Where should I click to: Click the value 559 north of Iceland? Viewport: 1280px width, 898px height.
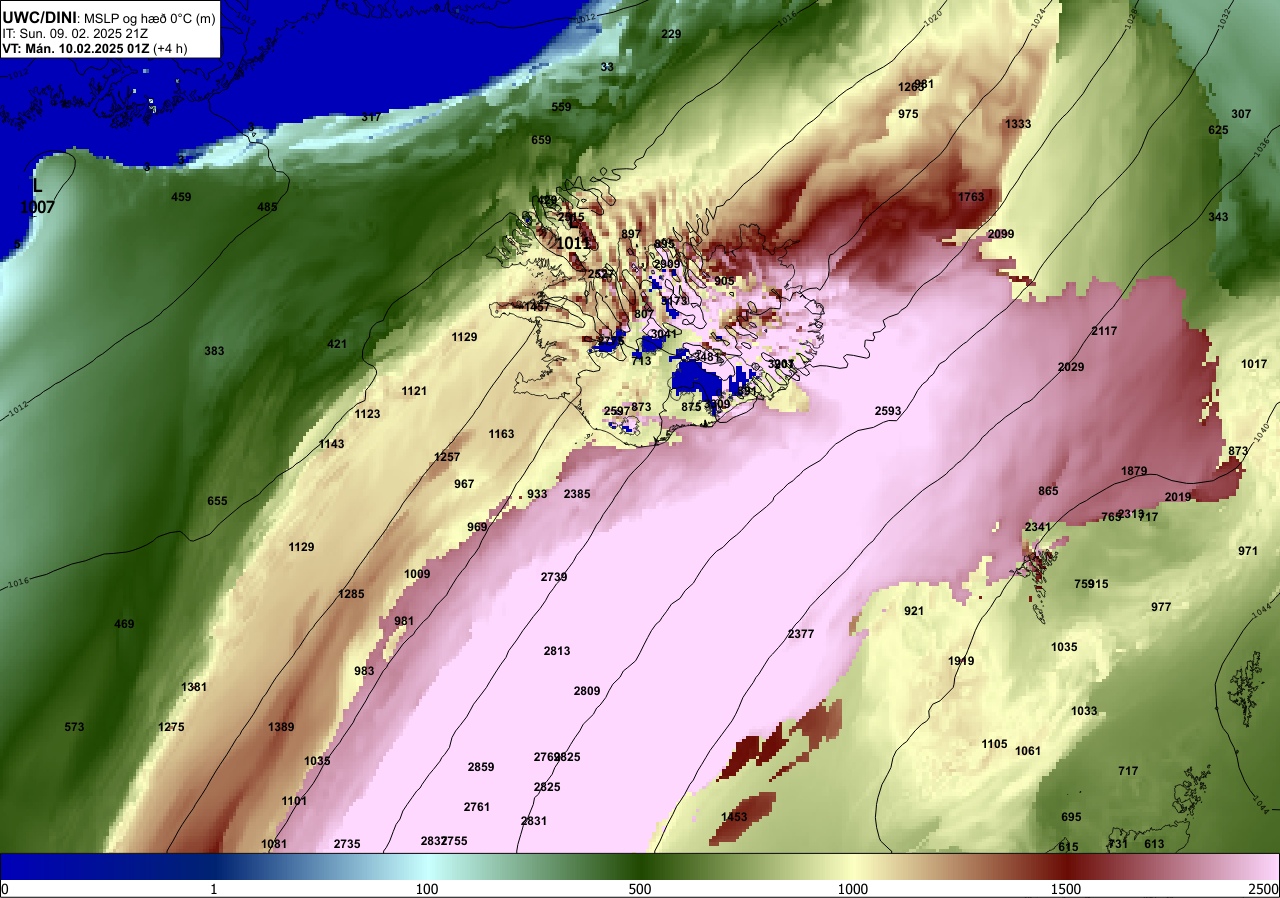tap(561, 107)
